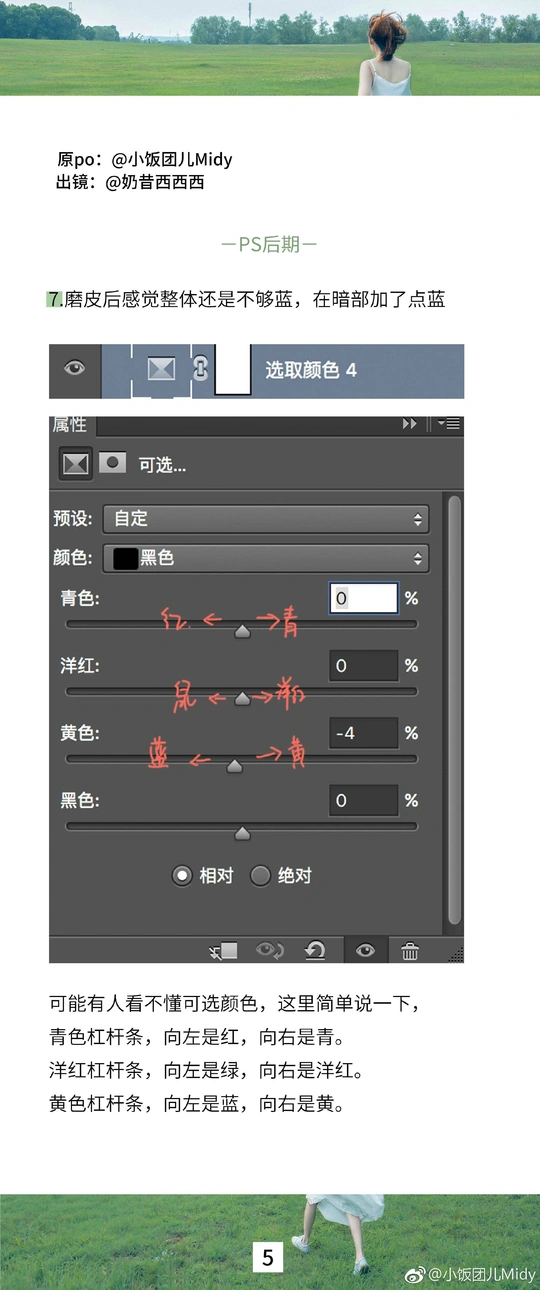Click the 黄色 value field showing -4

coord(364,733)
